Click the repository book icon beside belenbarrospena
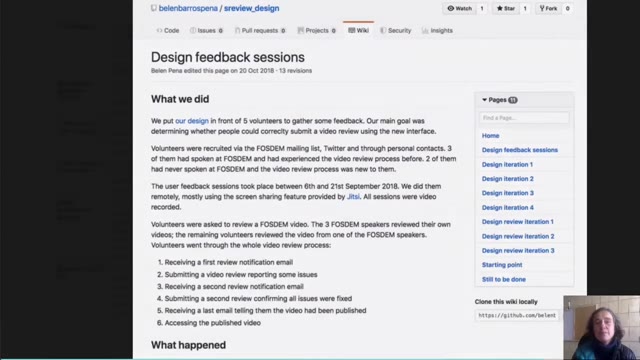The image size is (640, 360). point(153,8)
